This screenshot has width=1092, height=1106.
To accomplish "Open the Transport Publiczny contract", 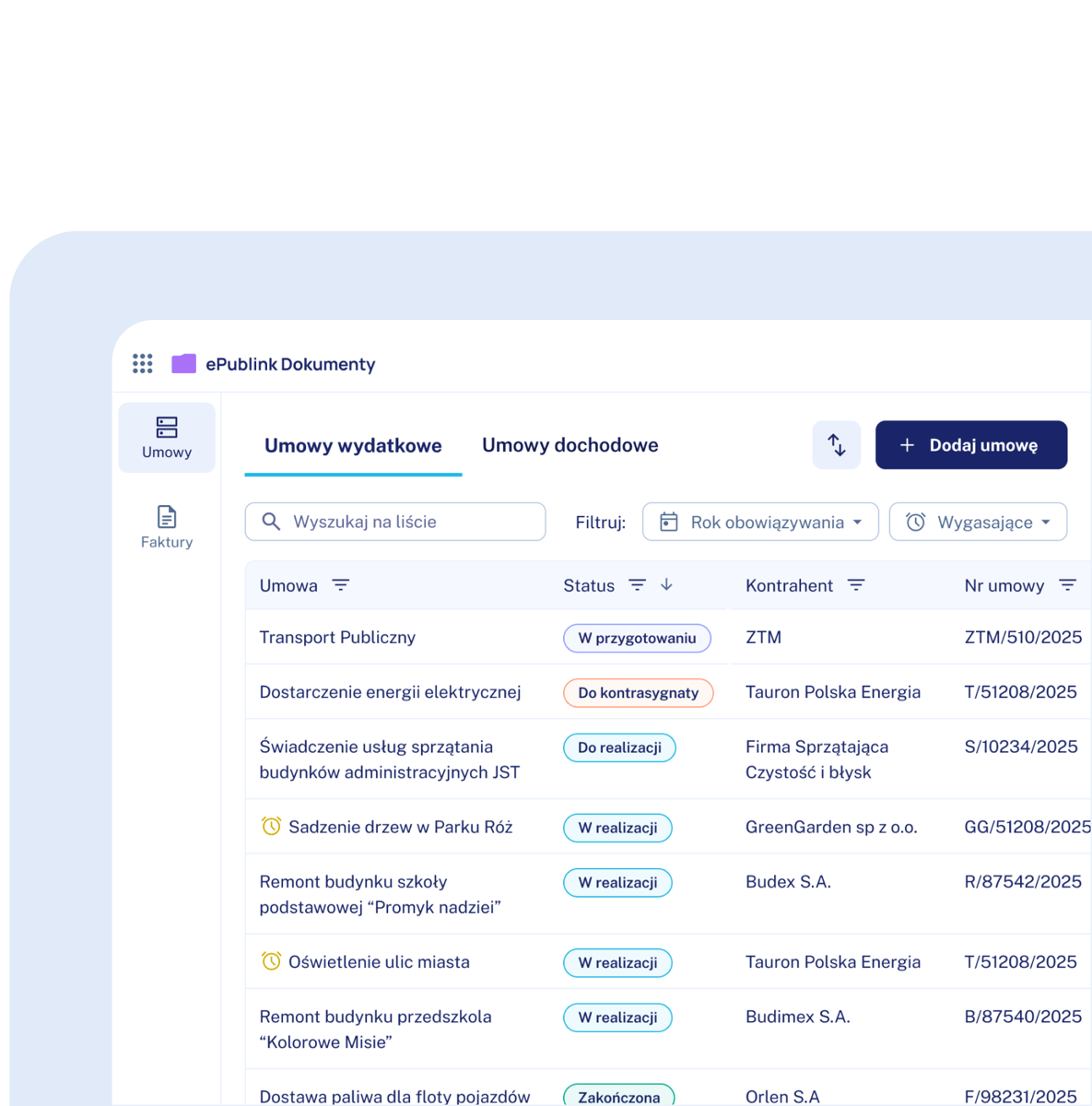I will (337, 638).
